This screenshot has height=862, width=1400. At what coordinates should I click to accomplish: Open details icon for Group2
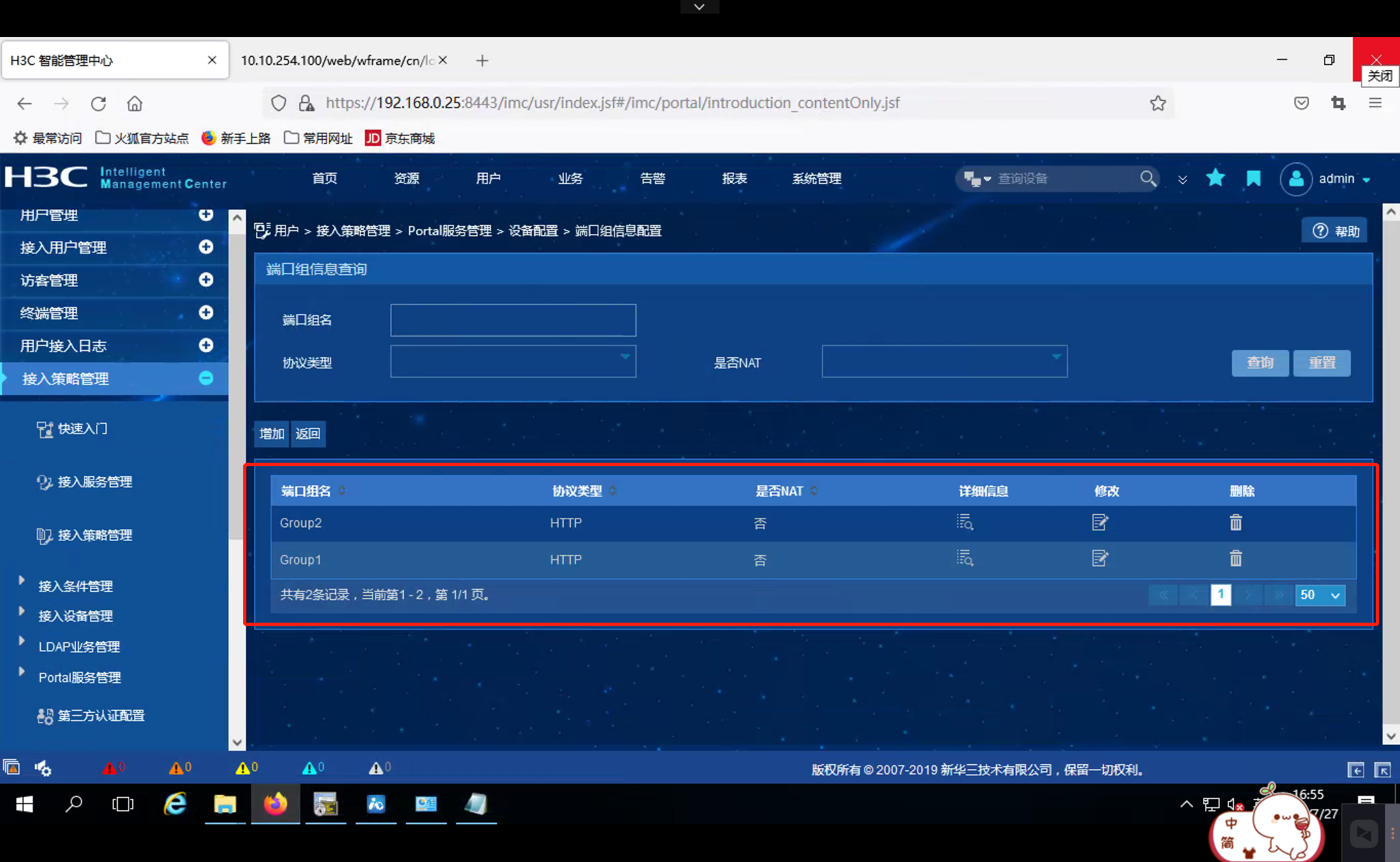pos(965,522)
